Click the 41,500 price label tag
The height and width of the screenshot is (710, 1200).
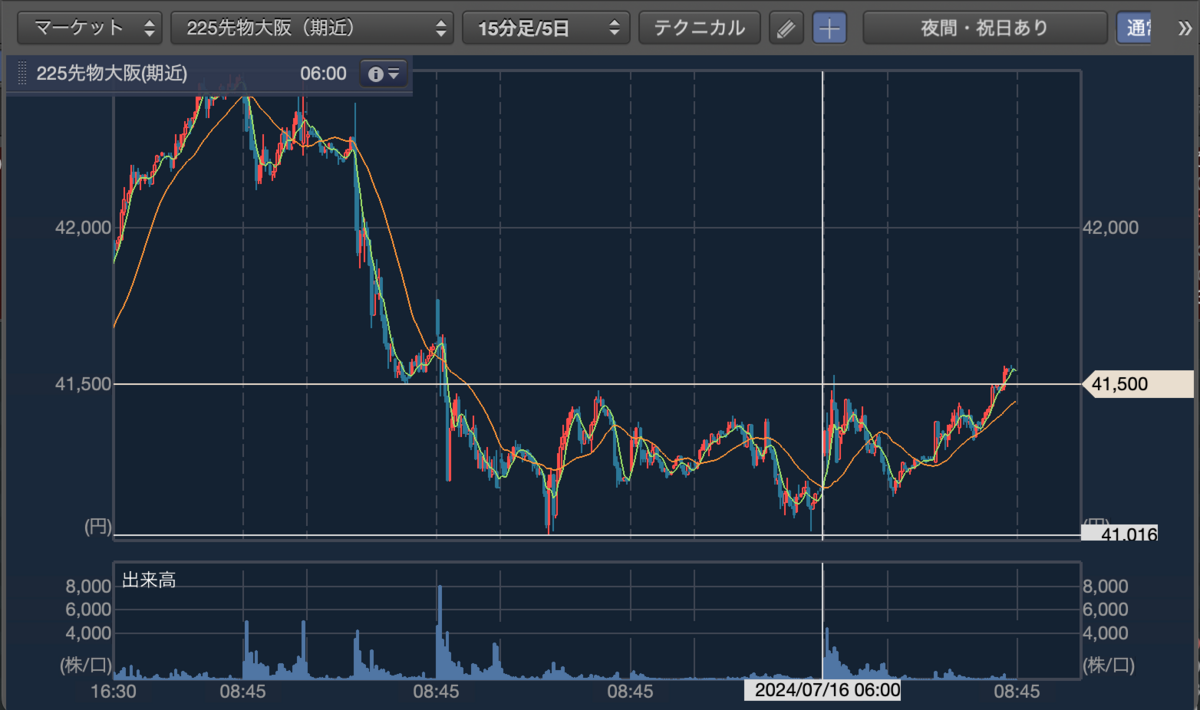click(1139, 384)
